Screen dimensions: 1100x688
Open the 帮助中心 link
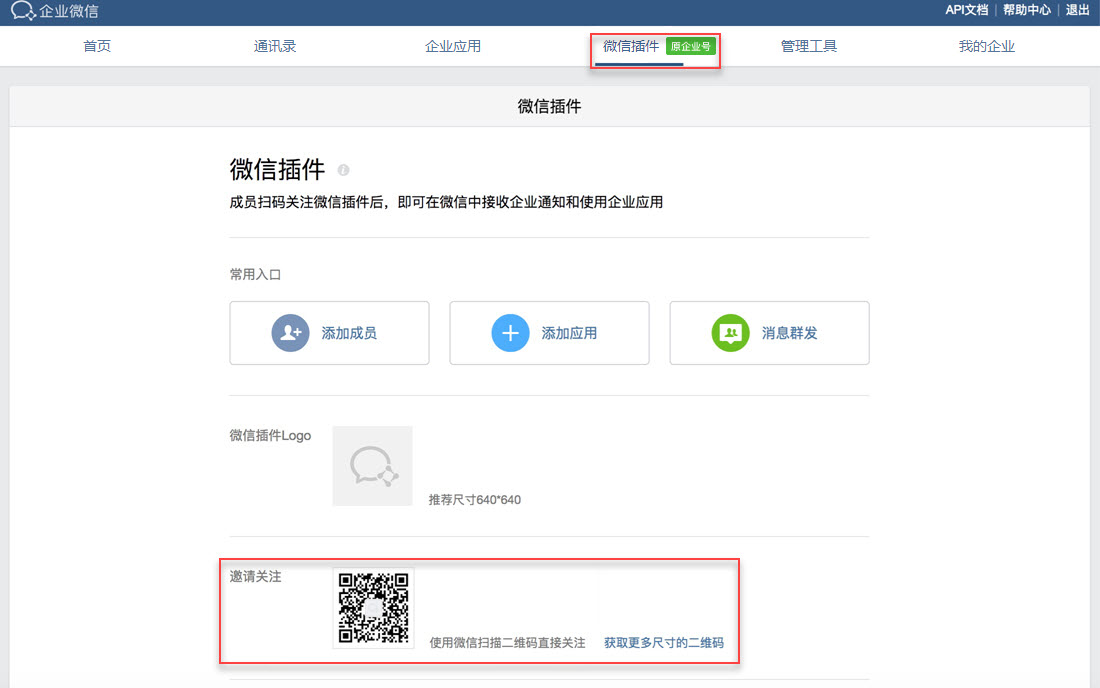click(1026, 10)
